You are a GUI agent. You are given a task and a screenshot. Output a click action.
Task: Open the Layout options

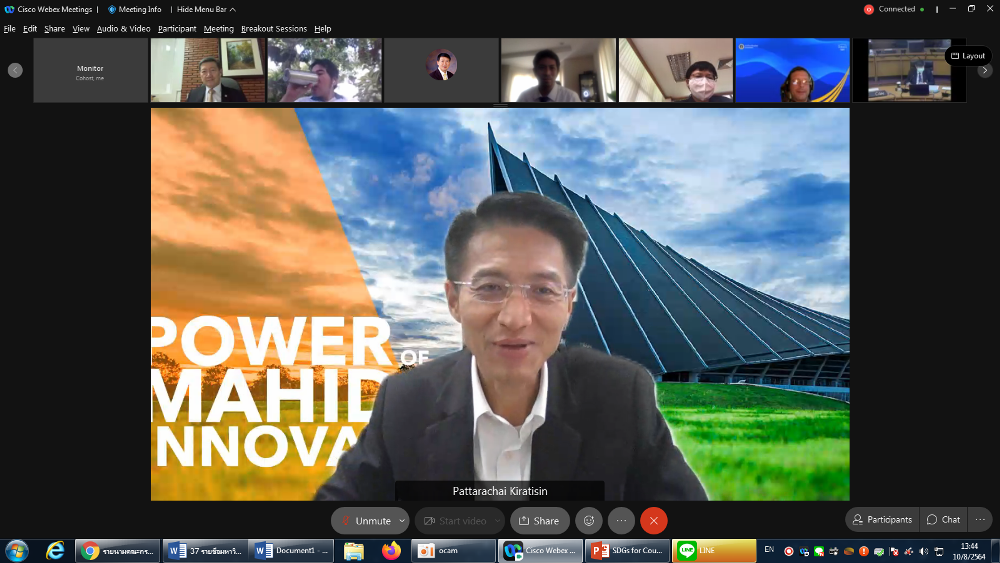click(x=967, y=56)
